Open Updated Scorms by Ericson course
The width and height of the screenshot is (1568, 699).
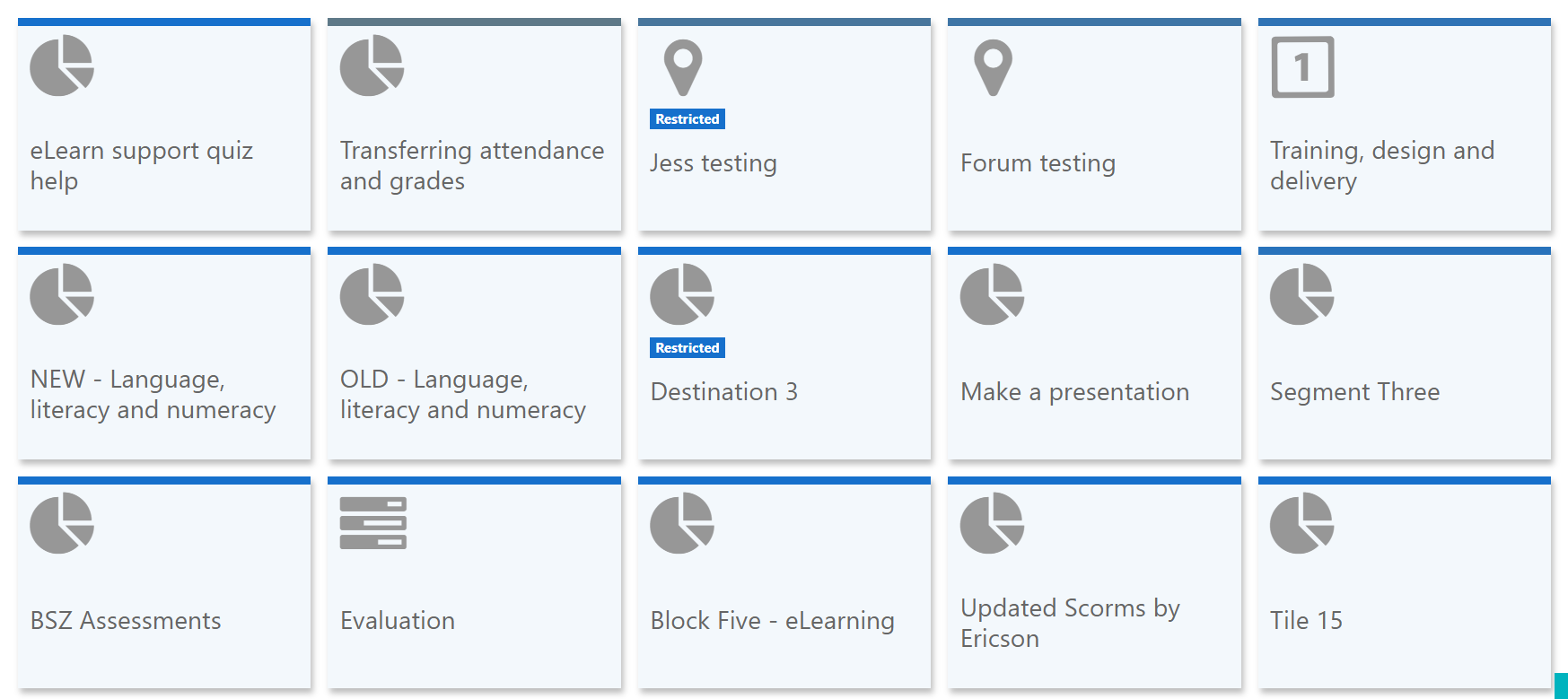(x=1069, y=623)
